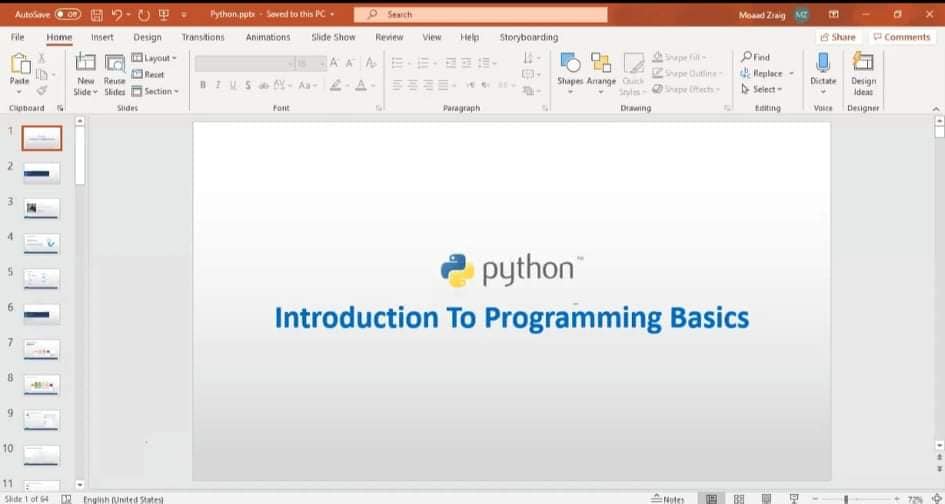The width and height of the screenshot is (945, 504).
Task: Toggle text Shadow formatting
Action: [248, 85]
